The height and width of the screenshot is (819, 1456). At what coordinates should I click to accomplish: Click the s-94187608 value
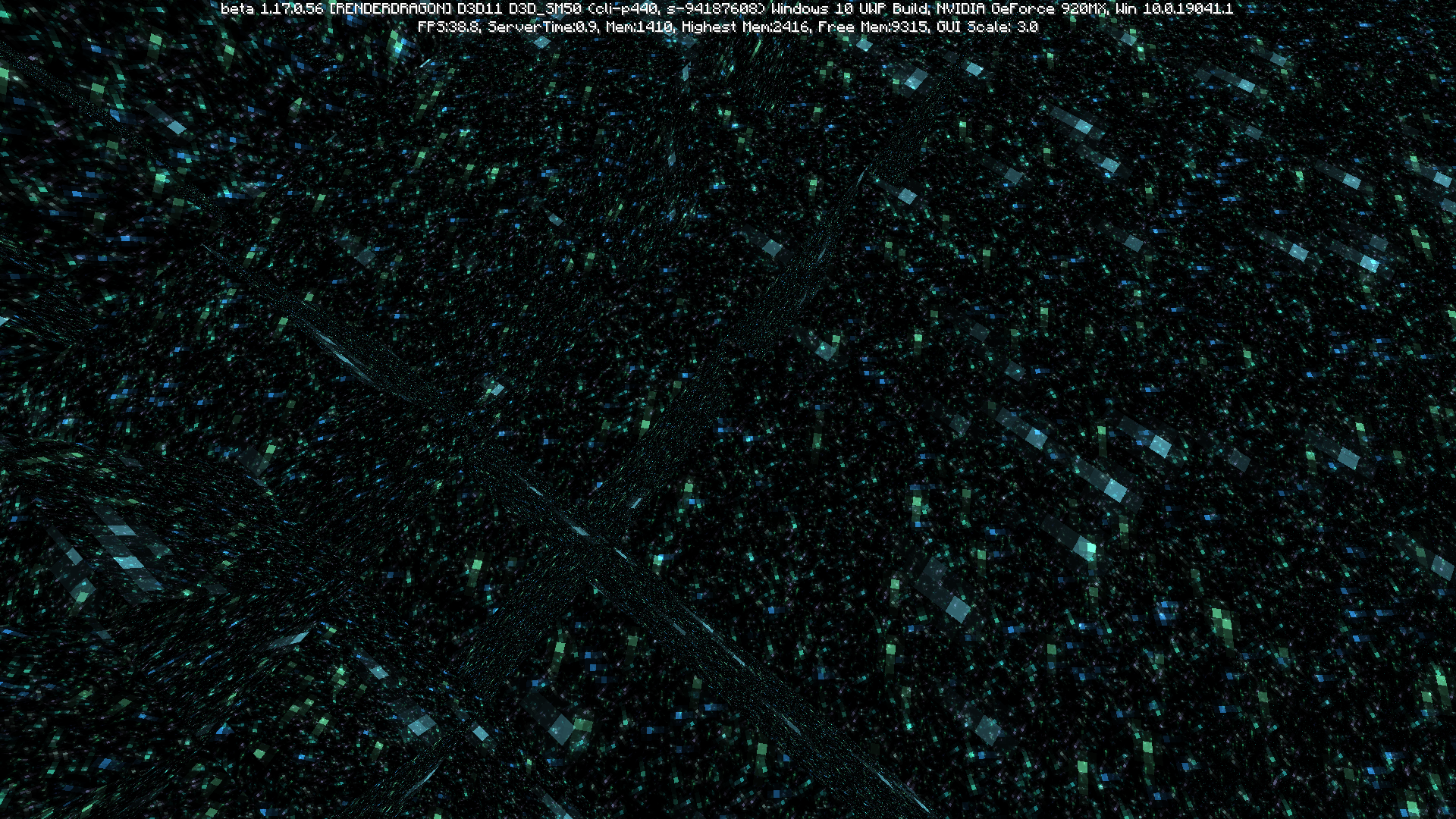[x=714, y=9]
